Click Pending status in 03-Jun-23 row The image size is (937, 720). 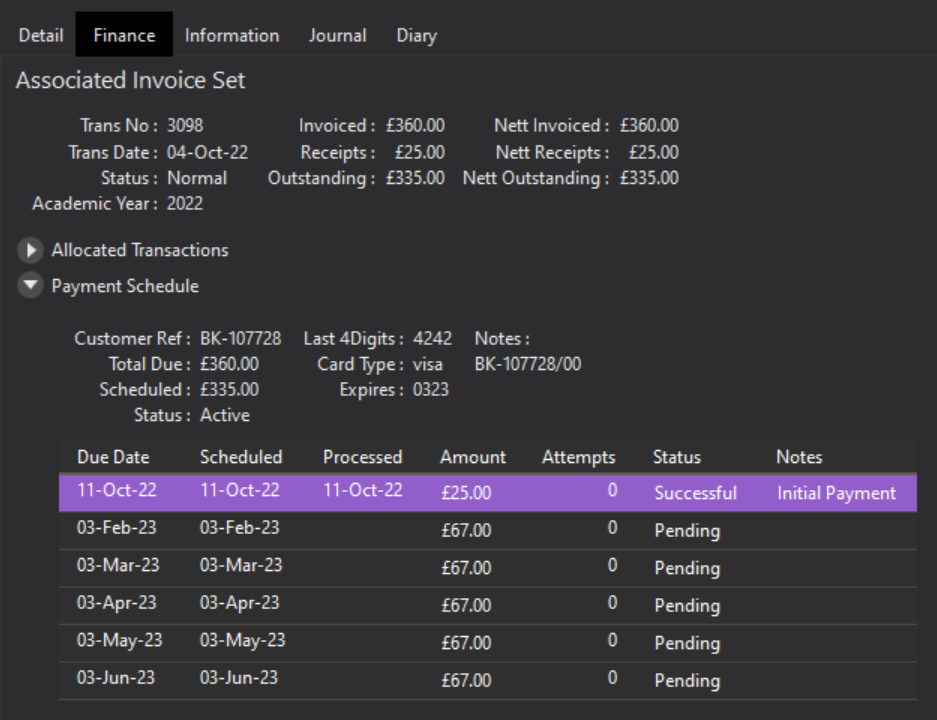687,681
